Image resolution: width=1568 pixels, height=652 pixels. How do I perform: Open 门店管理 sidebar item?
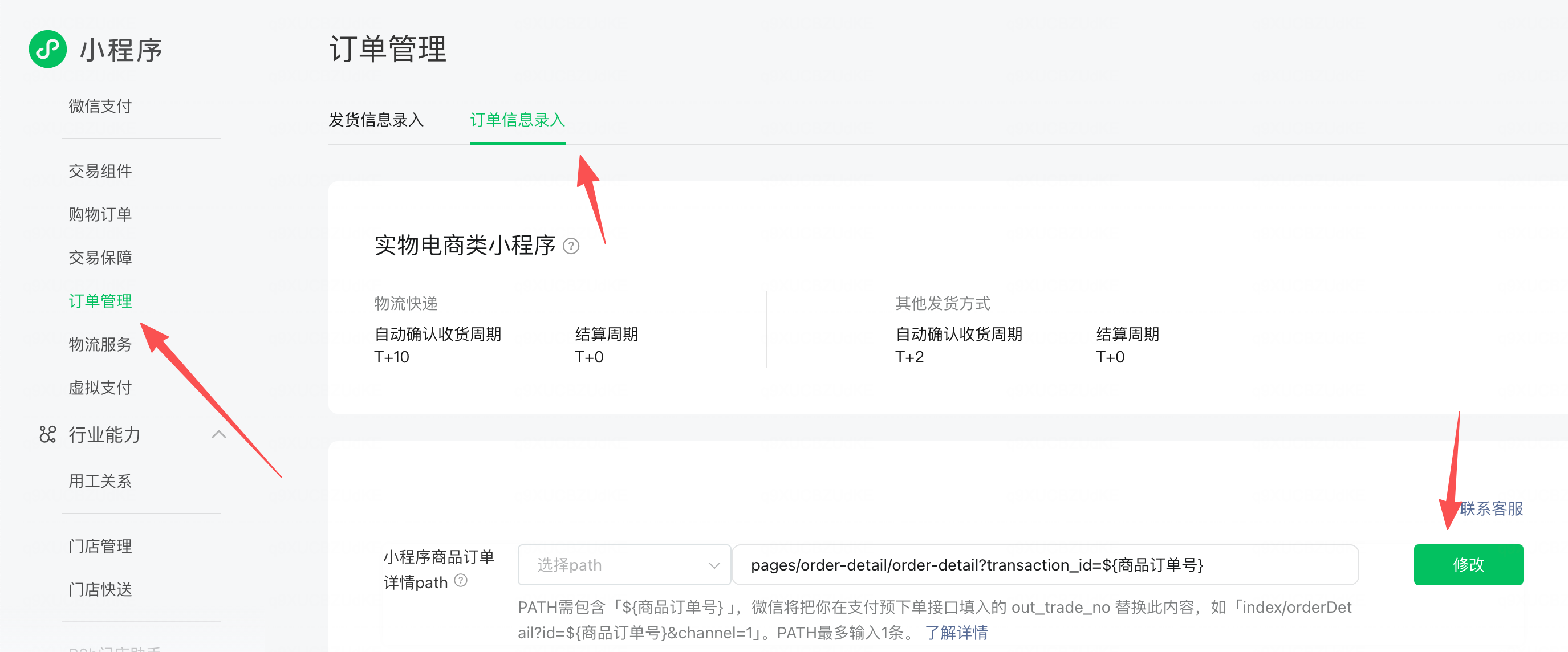pos(100,546)
